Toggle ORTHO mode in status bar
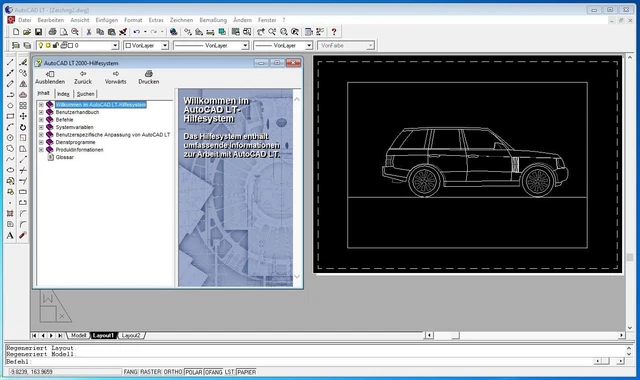640x380 pixels. (173, 372)
